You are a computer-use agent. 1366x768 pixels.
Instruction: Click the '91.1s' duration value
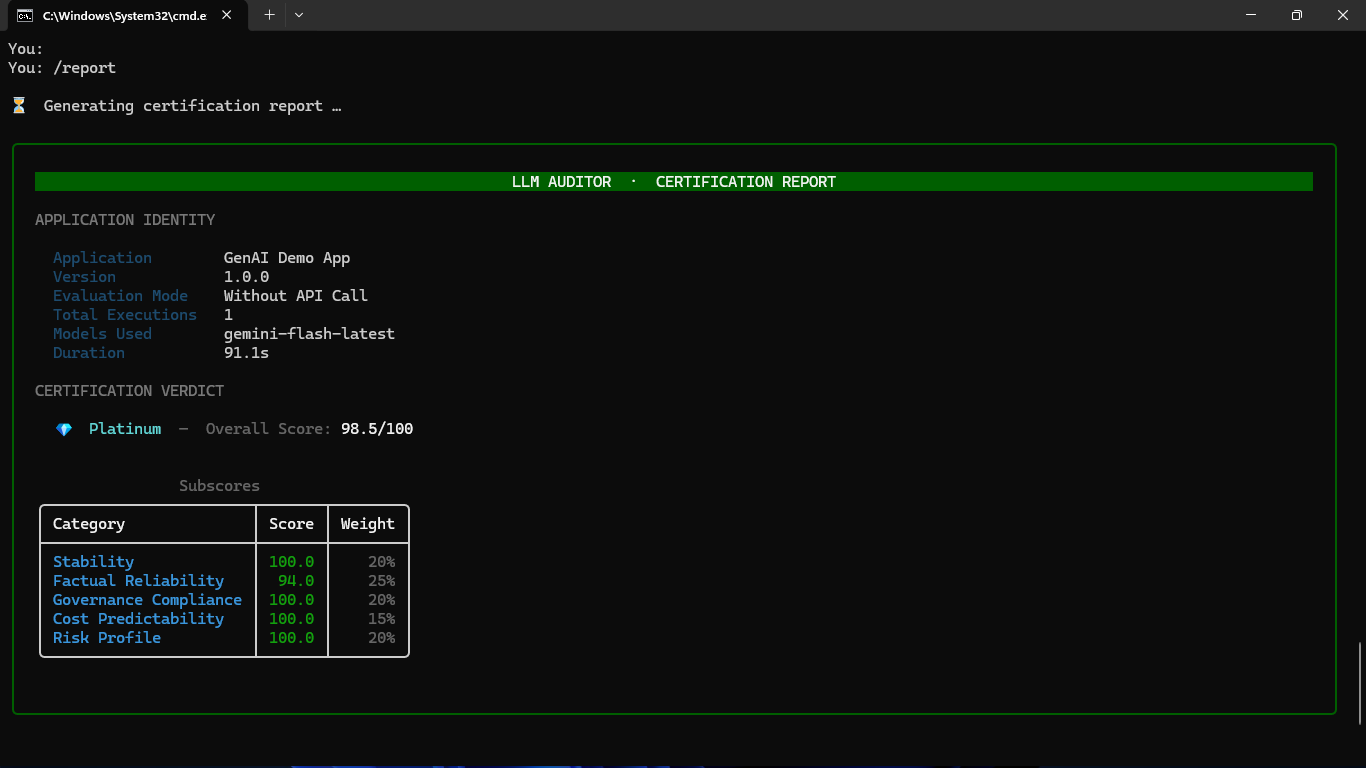pos(246,353)
